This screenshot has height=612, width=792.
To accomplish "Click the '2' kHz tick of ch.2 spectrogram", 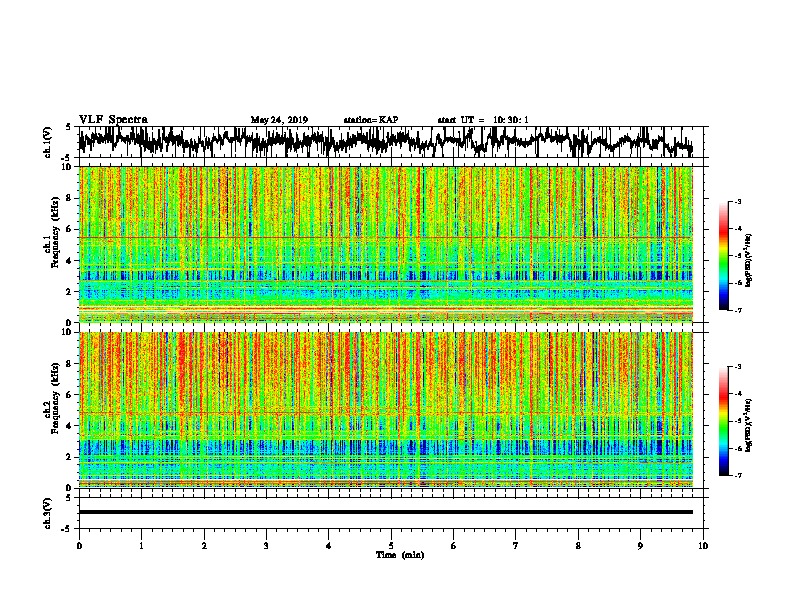I will click(x=71, y=456).
